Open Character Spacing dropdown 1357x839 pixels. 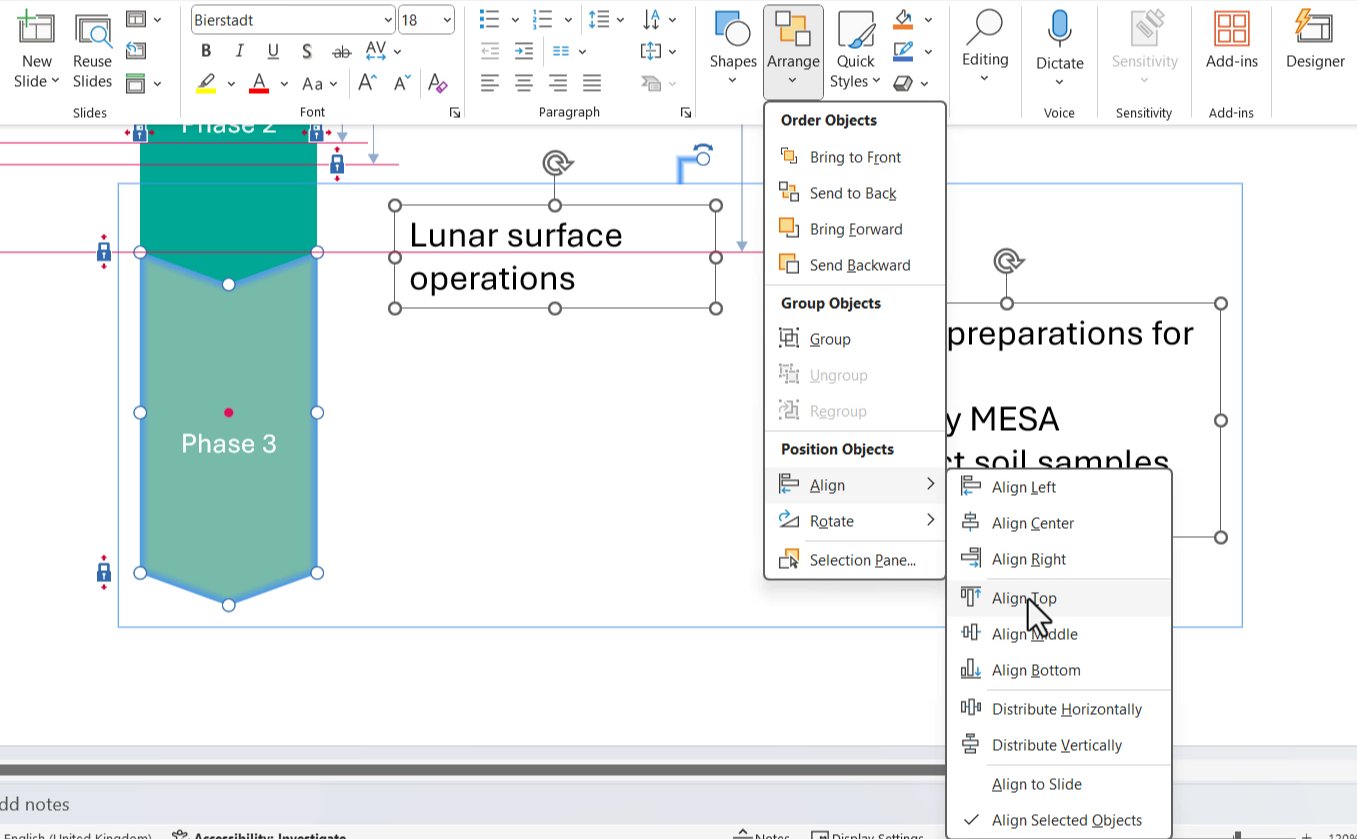pos(383,51)
